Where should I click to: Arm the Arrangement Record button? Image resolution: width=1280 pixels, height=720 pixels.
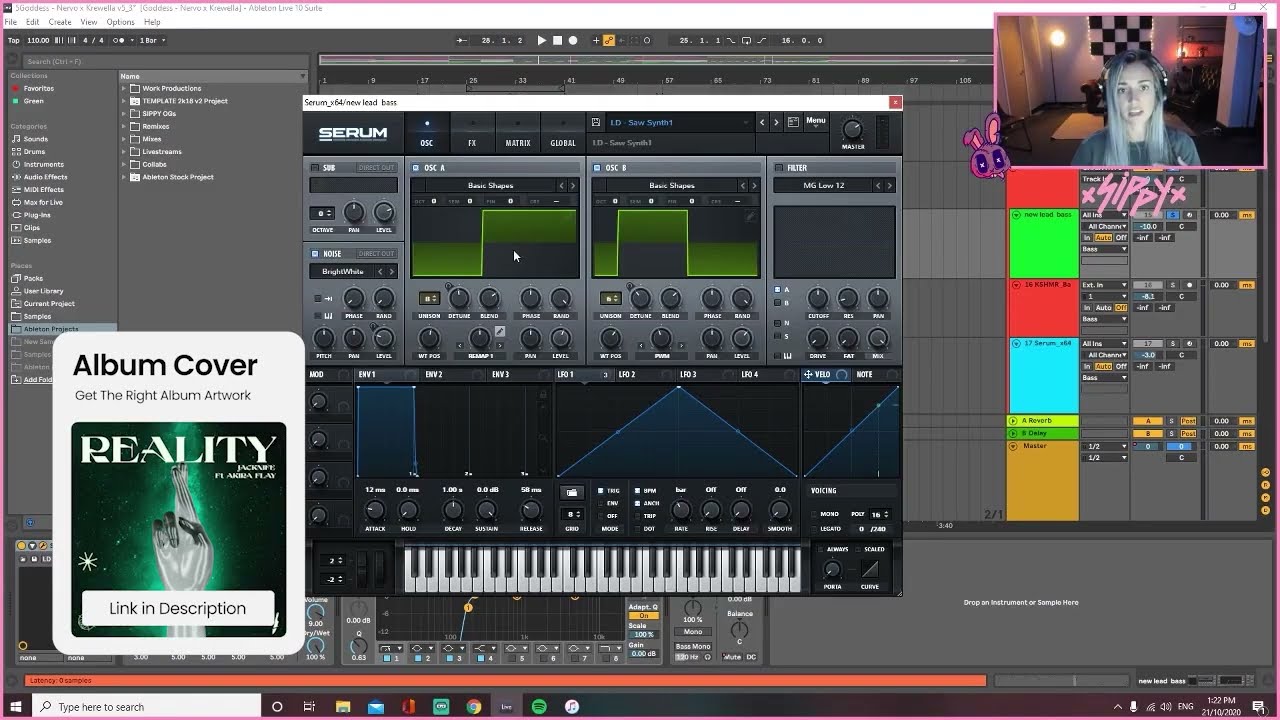click(573, 40)
